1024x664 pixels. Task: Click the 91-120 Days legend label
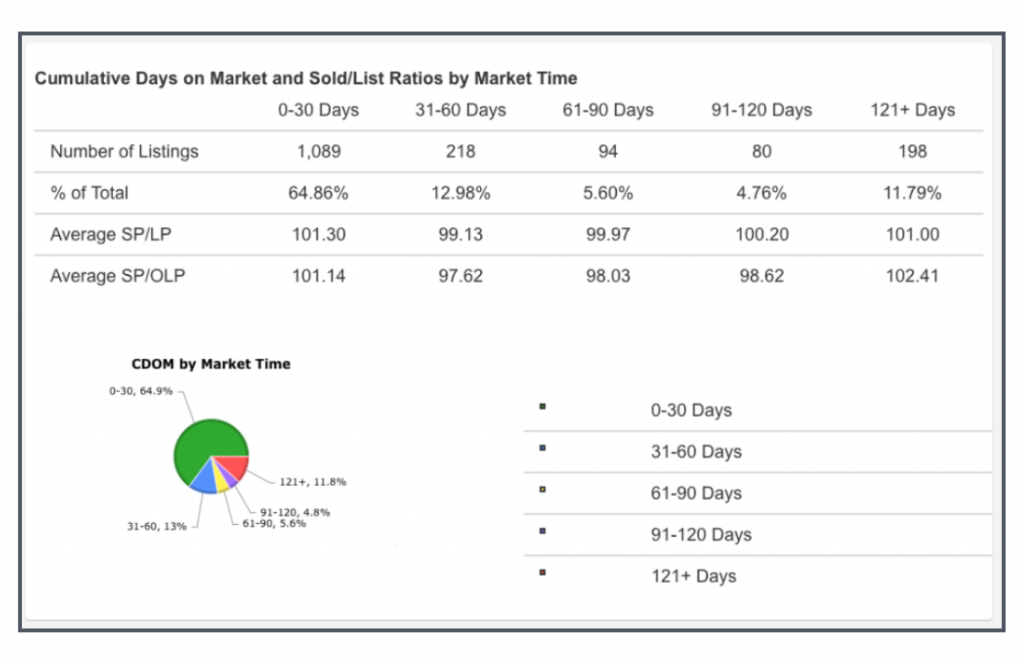[x=701, y=535]
